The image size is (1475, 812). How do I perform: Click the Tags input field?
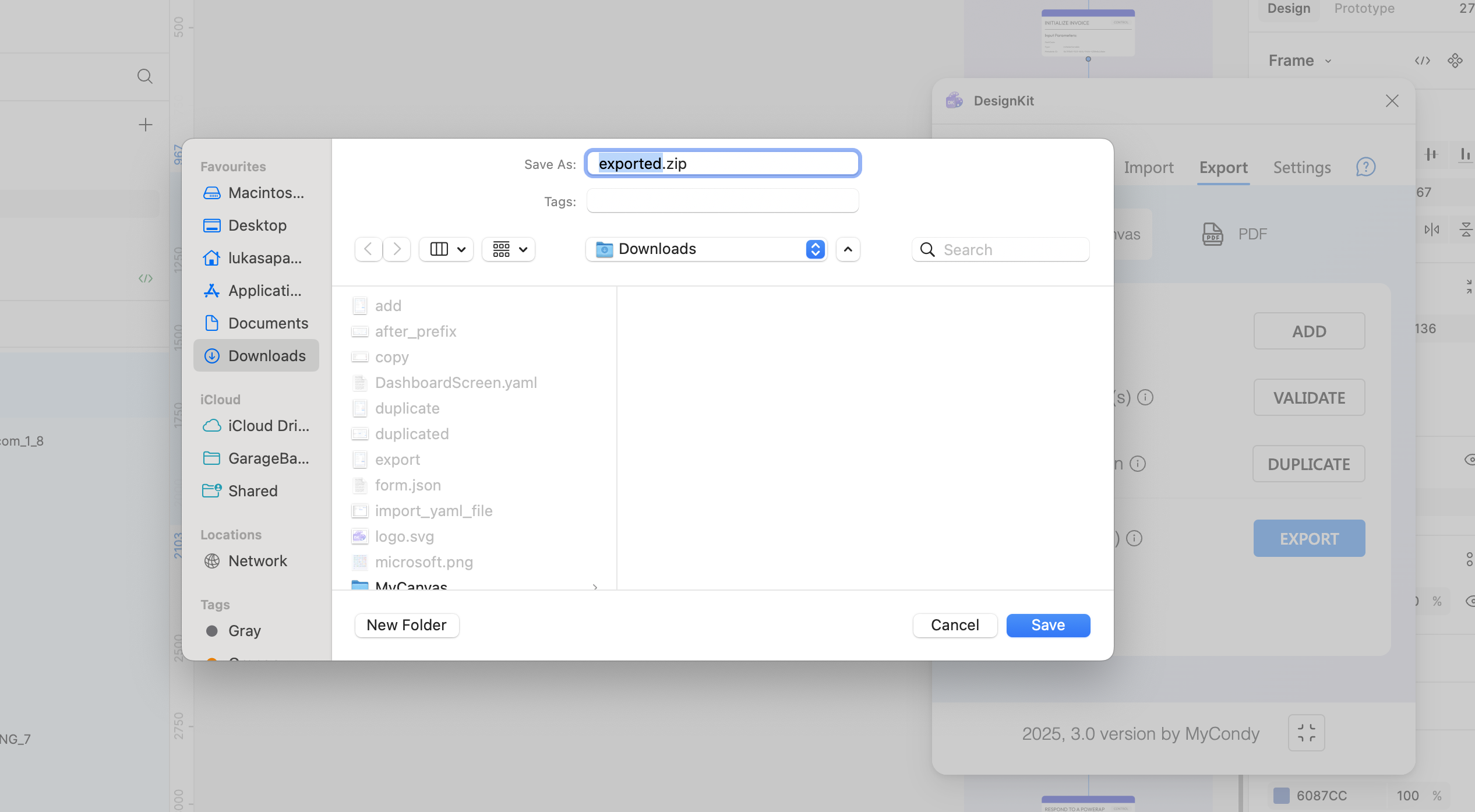click(x=722, y=201)
